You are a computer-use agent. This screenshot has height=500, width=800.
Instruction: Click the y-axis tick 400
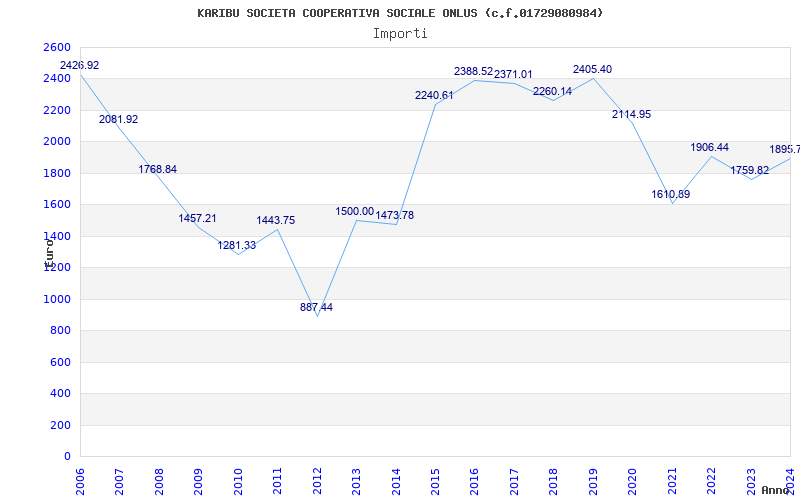point(61,394)
